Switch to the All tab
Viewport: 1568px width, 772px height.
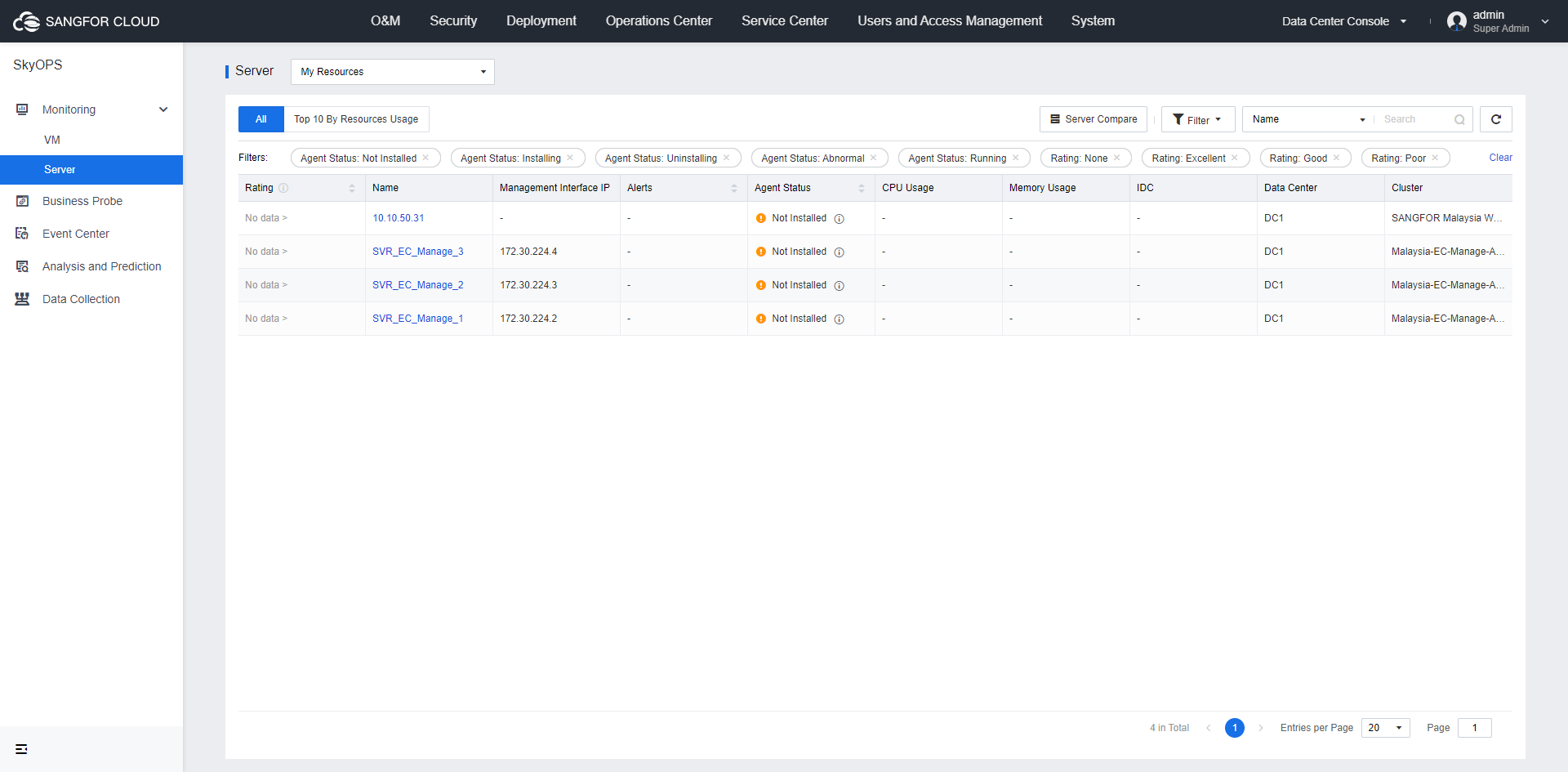pos(261,119)
